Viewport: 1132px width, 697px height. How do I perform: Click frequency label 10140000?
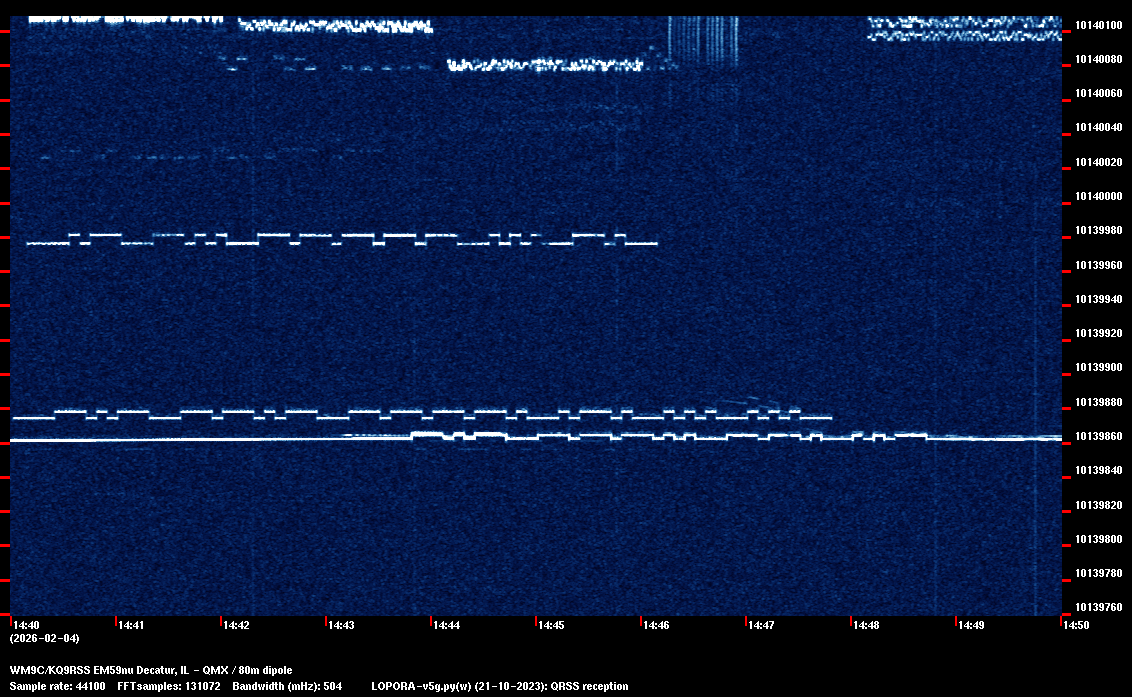point(1099,196)
